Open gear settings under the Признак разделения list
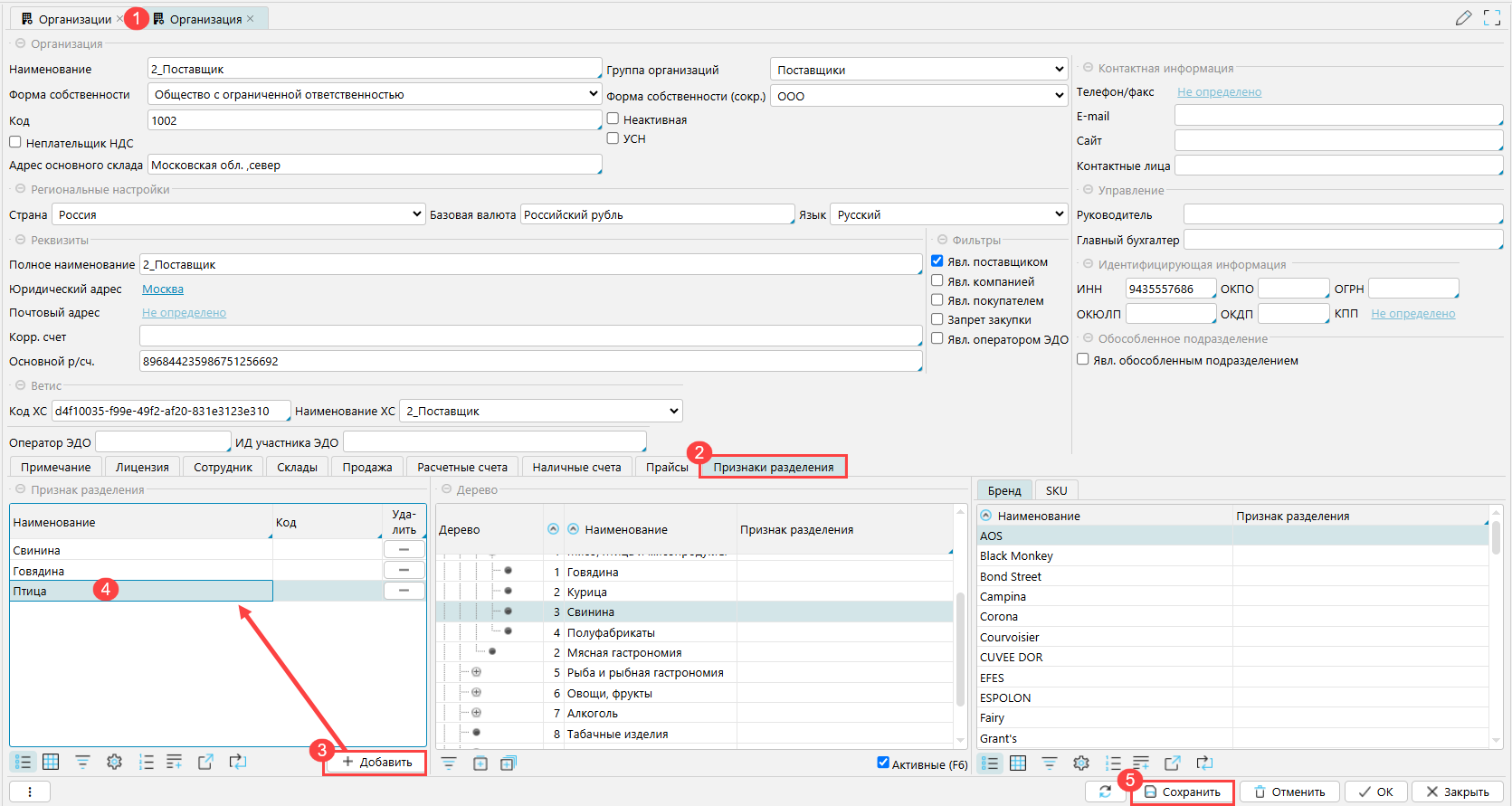The image size is (1512, 806). point(114,762)
